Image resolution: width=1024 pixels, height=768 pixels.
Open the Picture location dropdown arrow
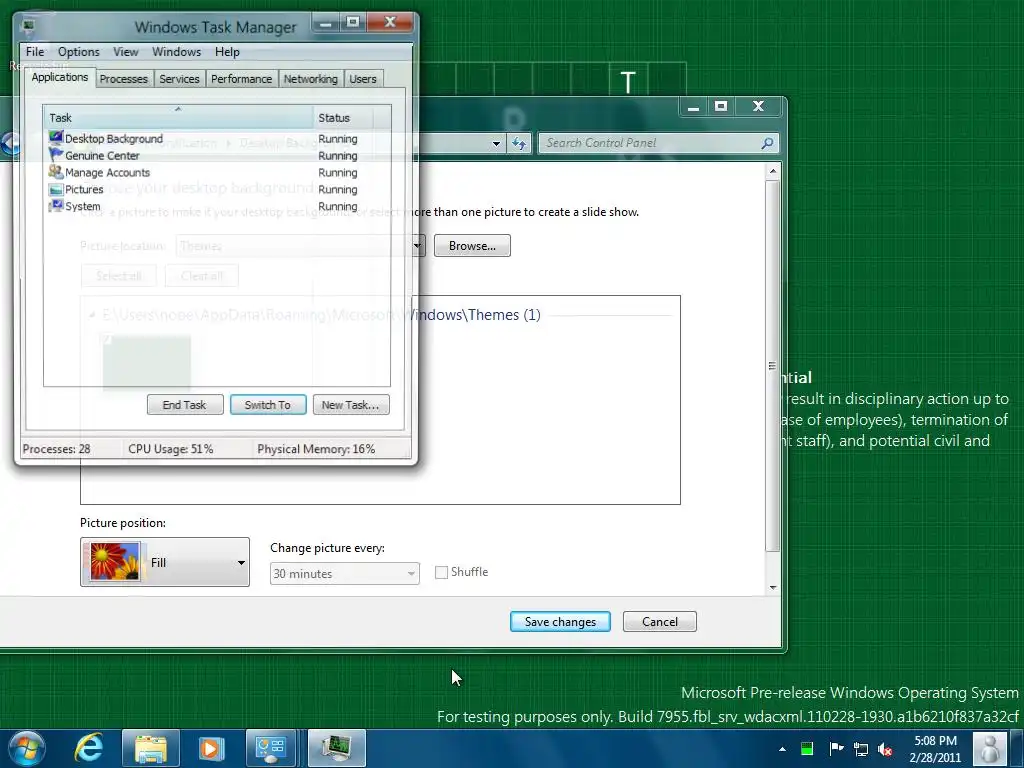(417, 246)
